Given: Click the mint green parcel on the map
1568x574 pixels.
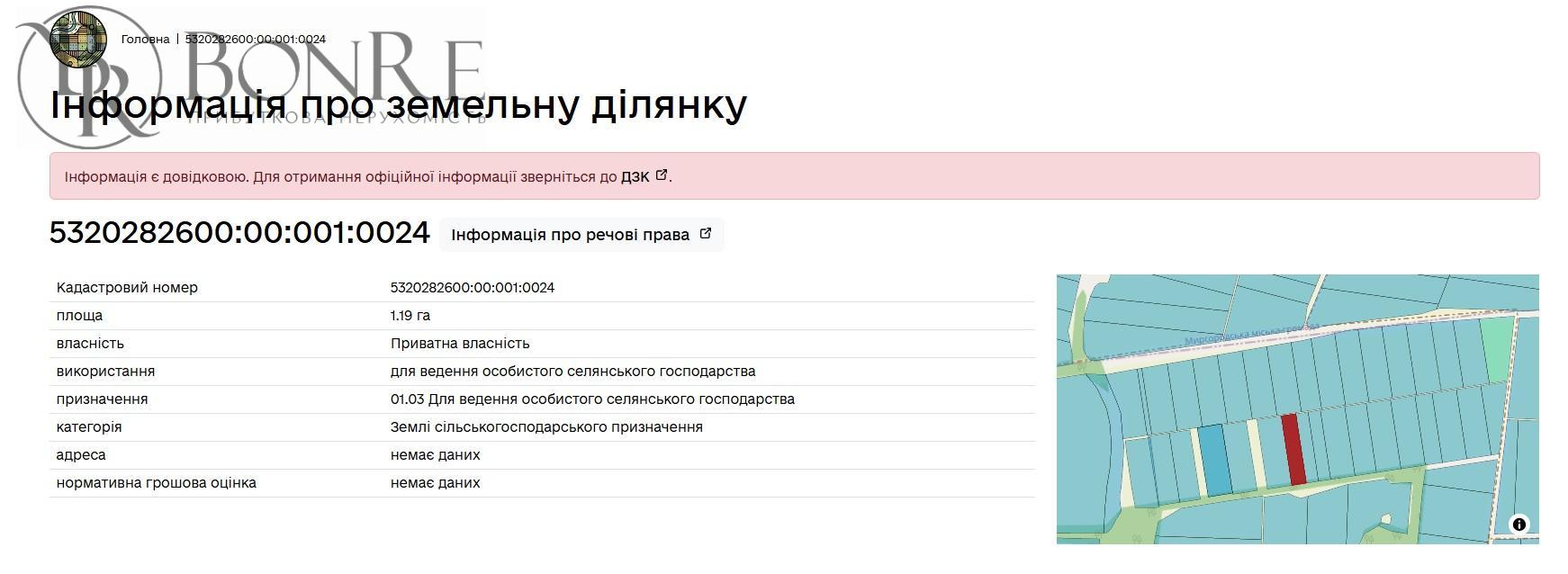Looking at the screenshot, I should tap(1497, 348).
